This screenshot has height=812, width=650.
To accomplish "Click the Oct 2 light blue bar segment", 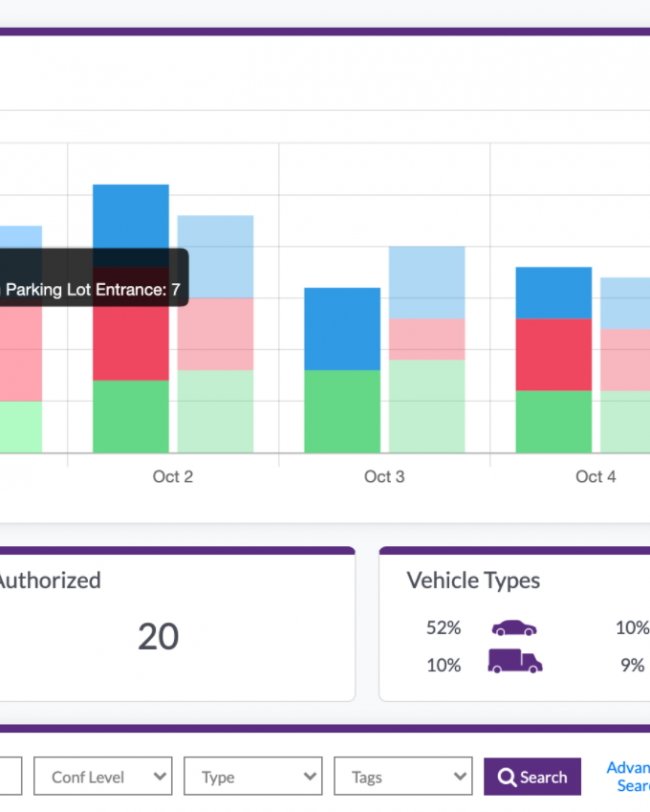I will point(215,256).
